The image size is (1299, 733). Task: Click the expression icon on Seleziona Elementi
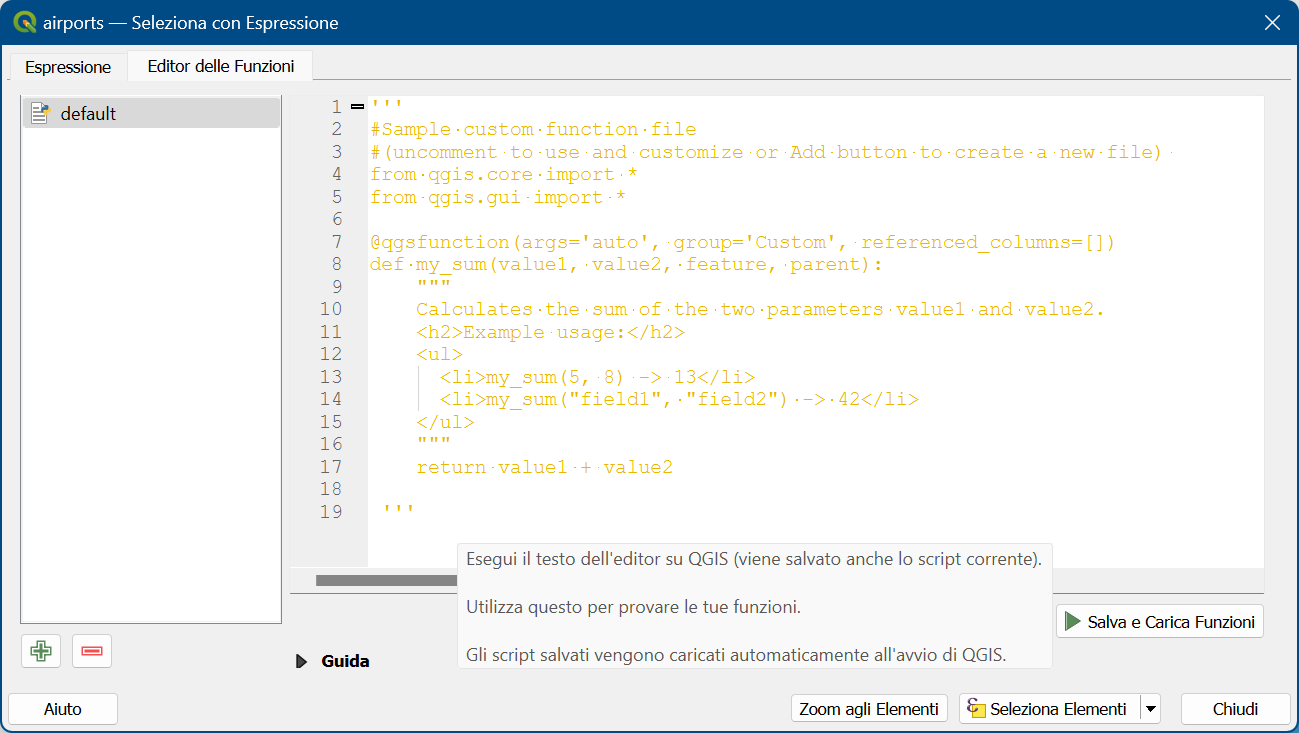(976, 709)
